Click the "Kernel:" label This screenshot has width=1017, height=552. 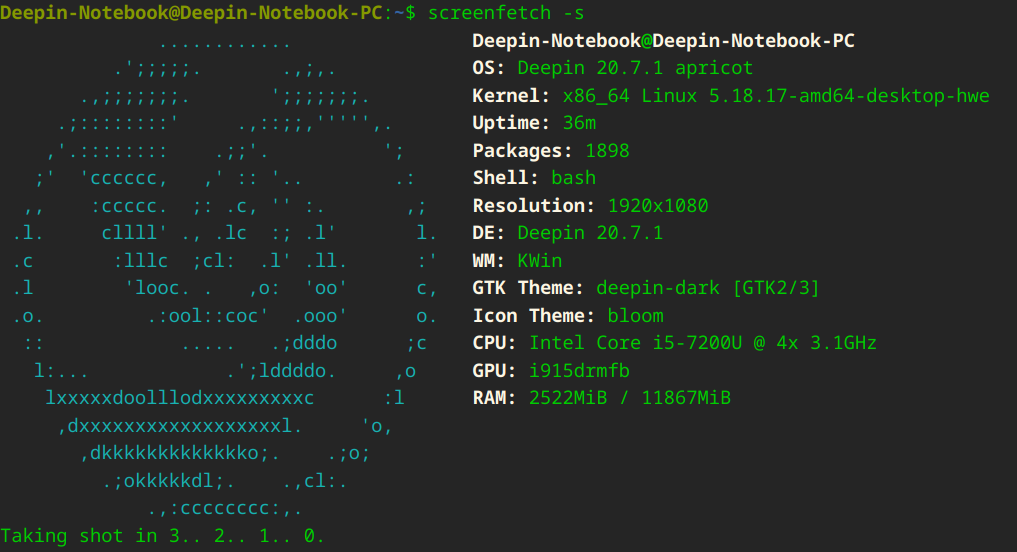(511, 97)
